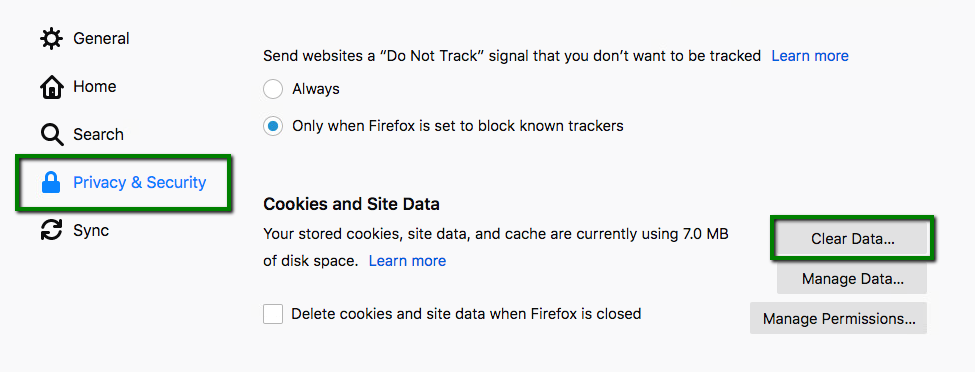Open the Sync settings text label
The image size is (975, 372).
pos(91,231)
